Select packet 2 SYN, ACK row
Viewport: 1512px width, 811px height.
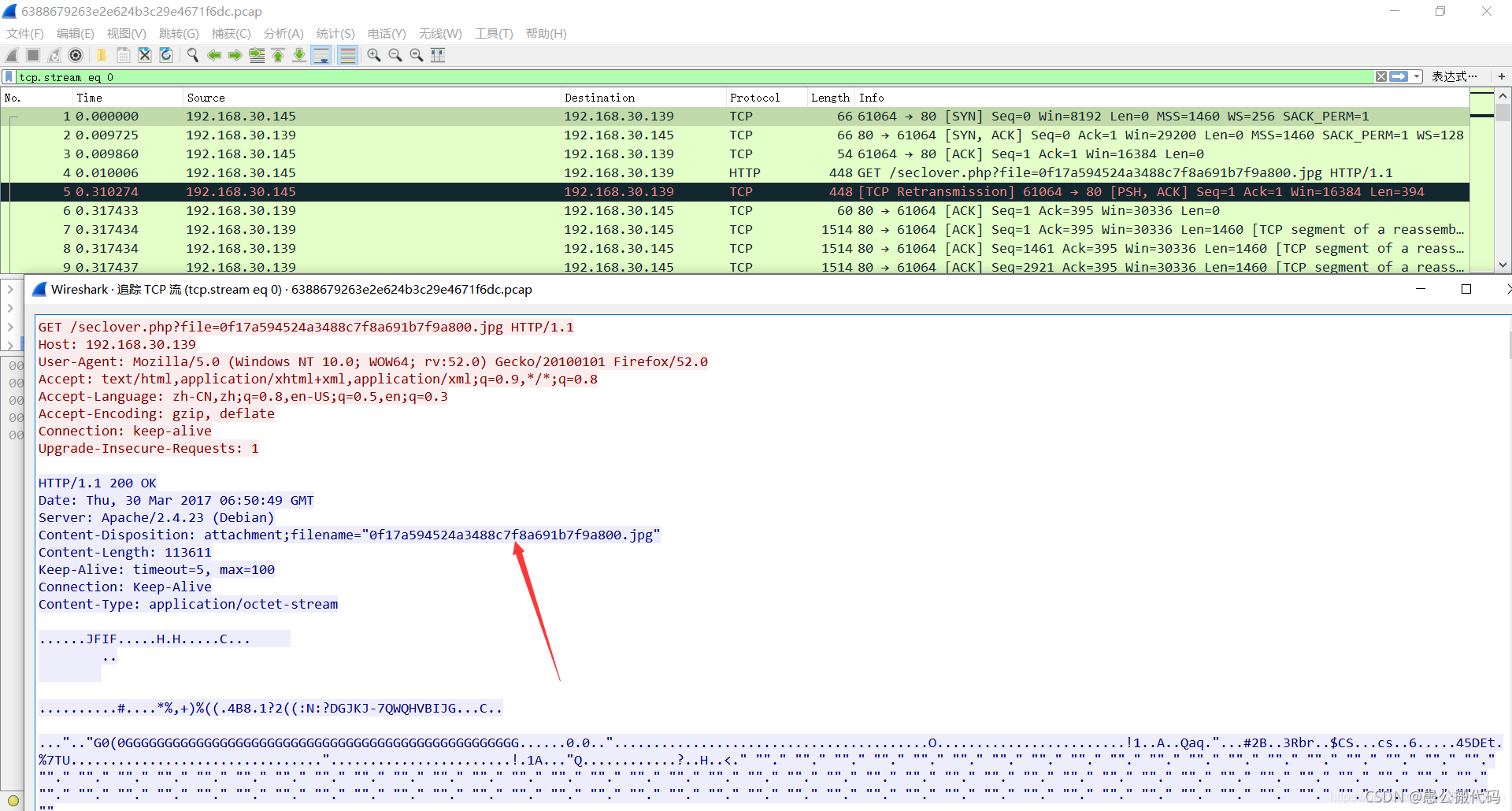coord(735,135)
